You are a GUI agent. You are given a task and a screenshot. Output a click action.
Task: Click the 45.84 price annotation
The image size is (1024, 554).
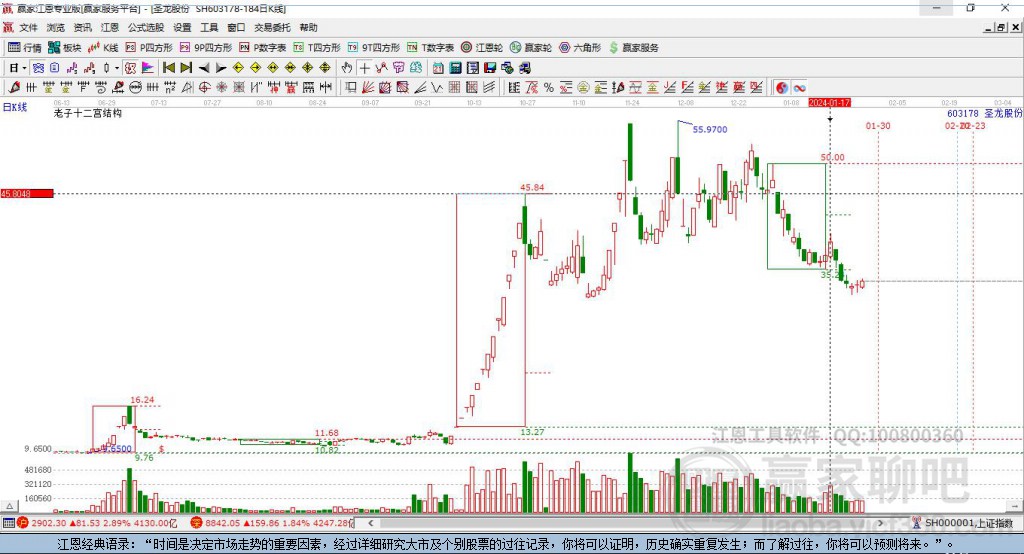(x=532, y=187)
